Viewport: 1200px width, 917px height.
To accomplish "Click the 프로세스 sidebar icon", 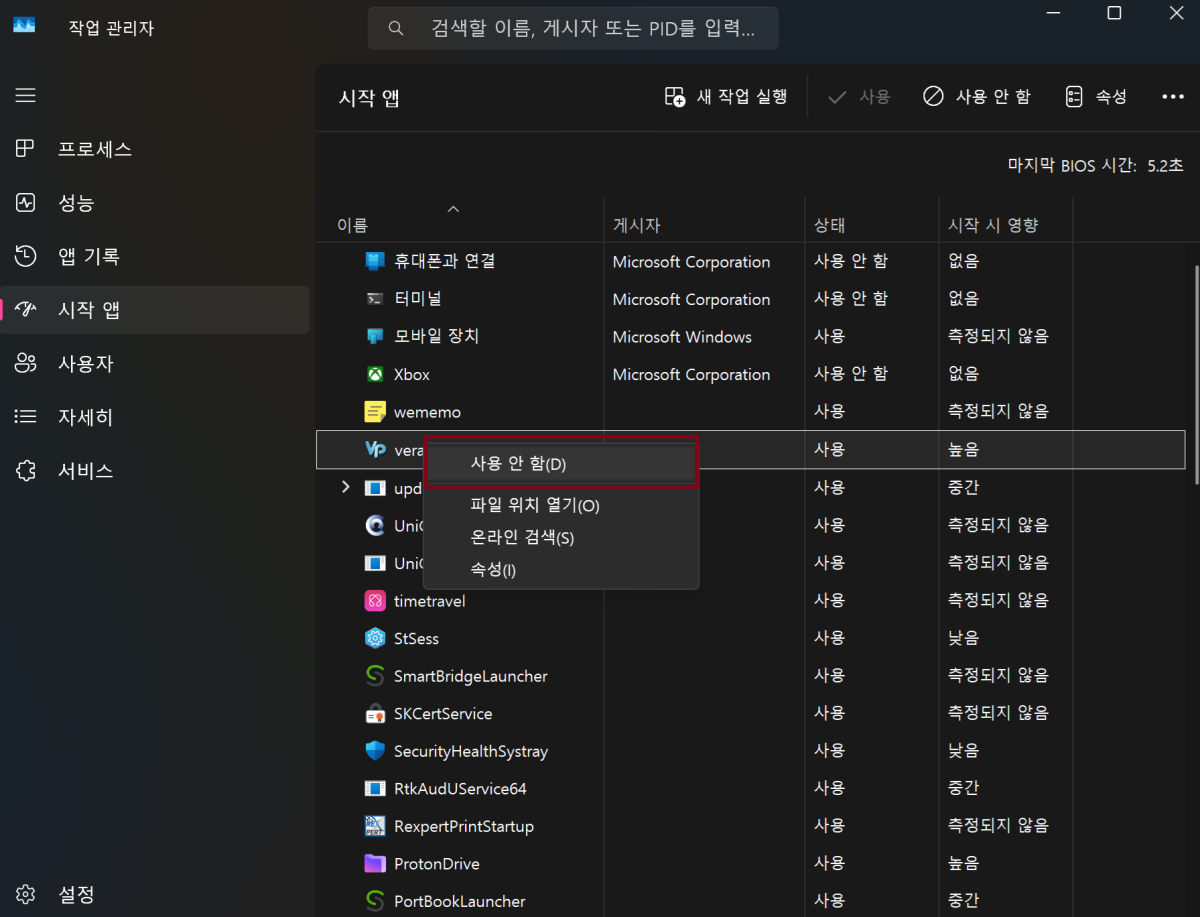I will (x=26, y=149).
